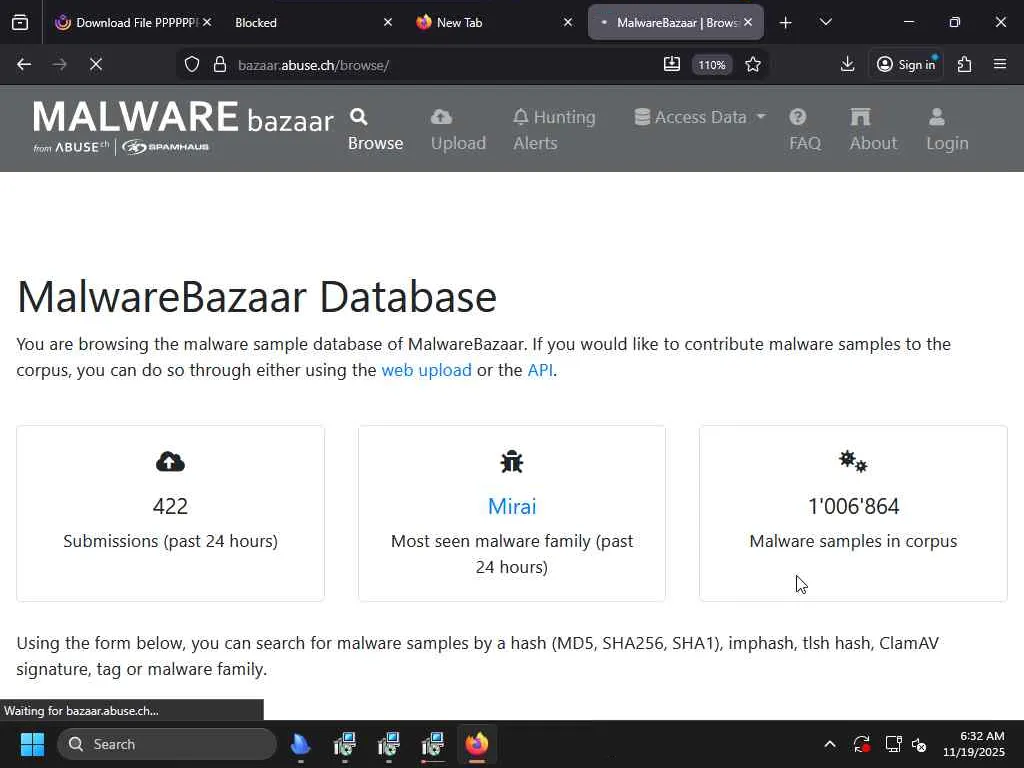The height and width of the screenshot is (768, 1024).
Task: Open the Firefox application menu
Action: pyautogui.click(x=1000, y=64)
